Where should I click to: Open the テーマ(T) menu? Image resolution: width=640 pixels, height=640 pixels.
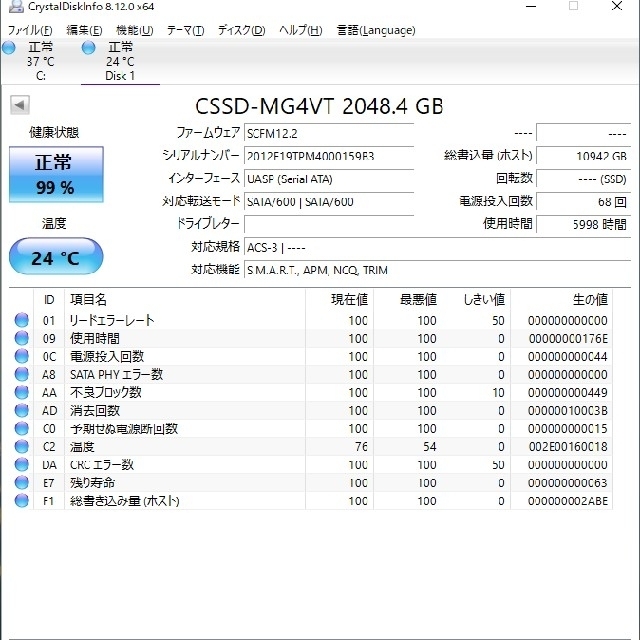point(186,30)
